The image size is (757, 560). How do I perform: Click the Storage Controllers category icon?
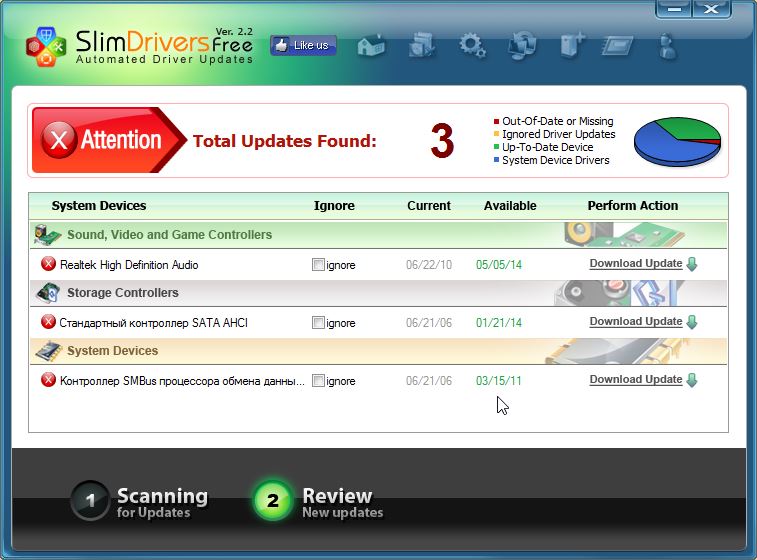(48, 293)
